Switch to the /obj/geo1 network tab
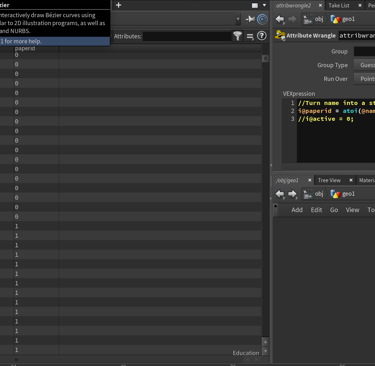The image size is (375, 366). (x=287, y=180)
